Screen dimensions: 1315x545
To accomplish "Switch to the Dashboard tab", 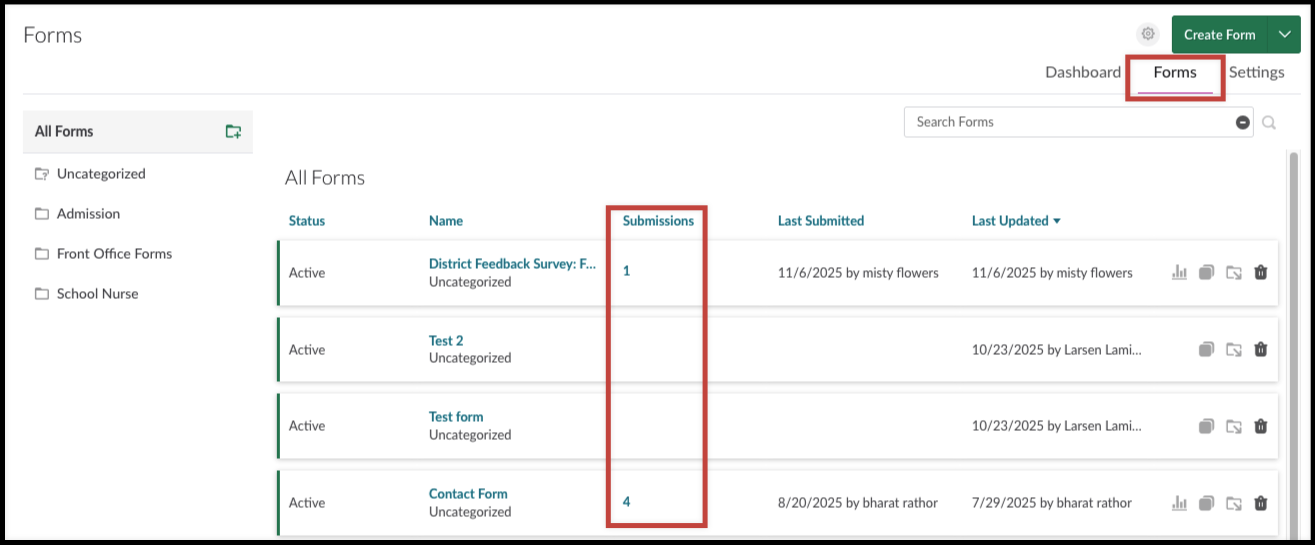I will 1083,72.
